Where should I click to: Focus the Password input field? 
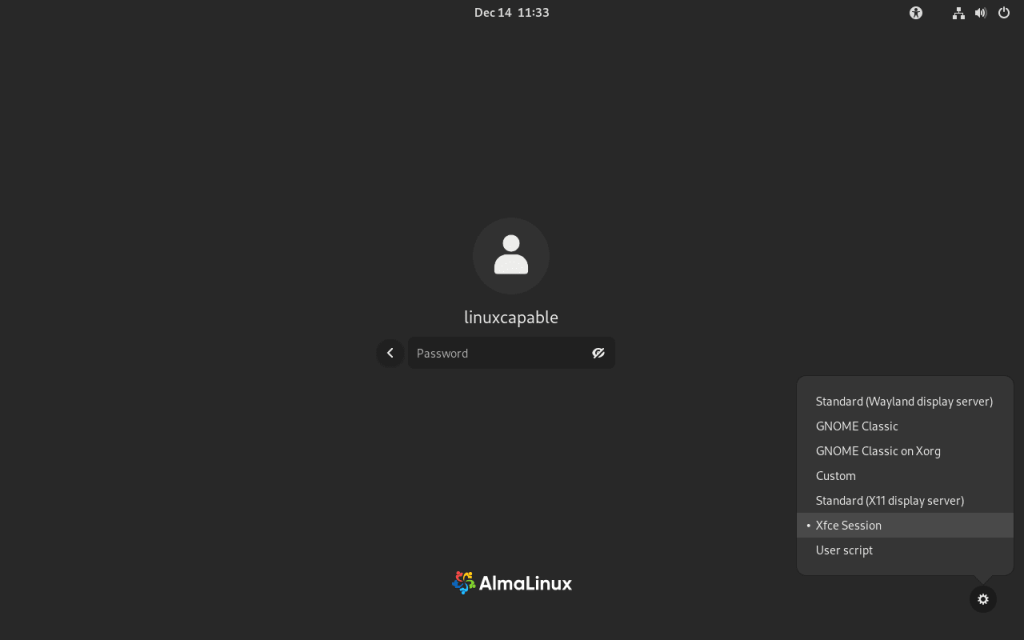pyautogui.click(x=511, y=353)
